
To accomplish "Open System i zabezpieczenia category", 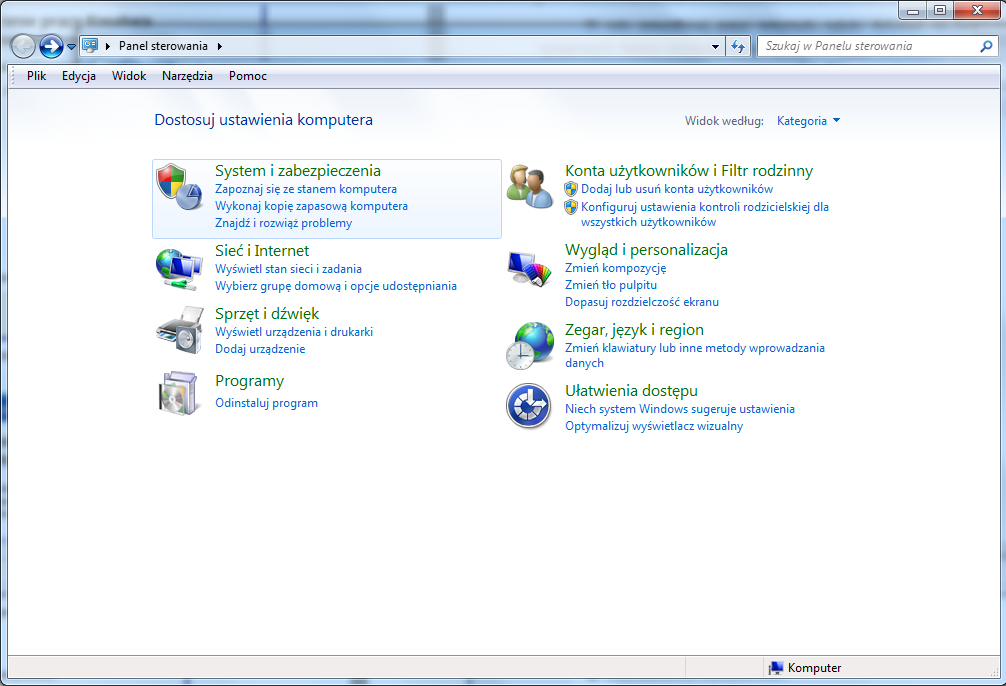I will (298, 171).
